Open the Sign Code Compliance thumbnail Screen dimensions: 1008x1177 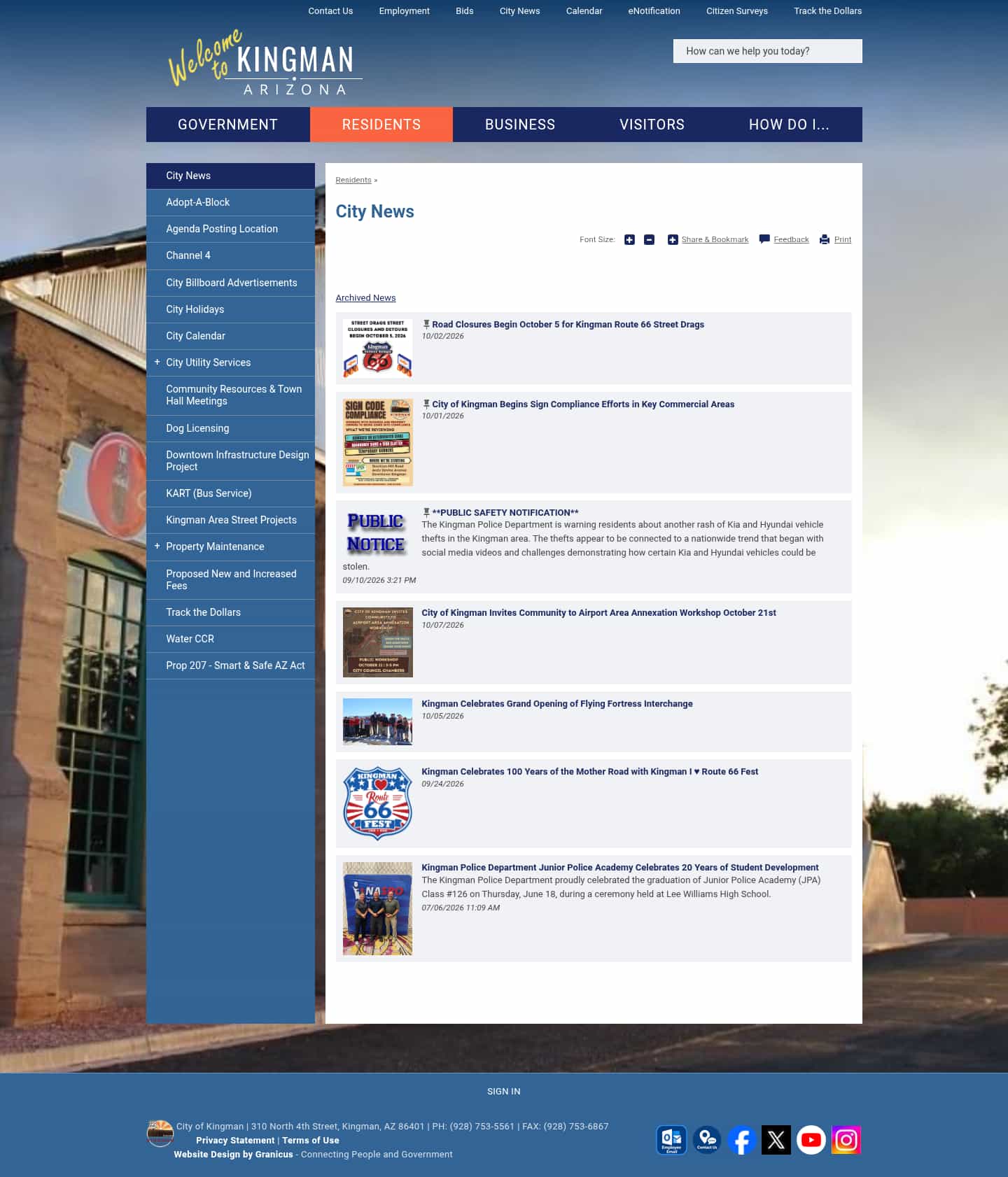click(378, 442)
